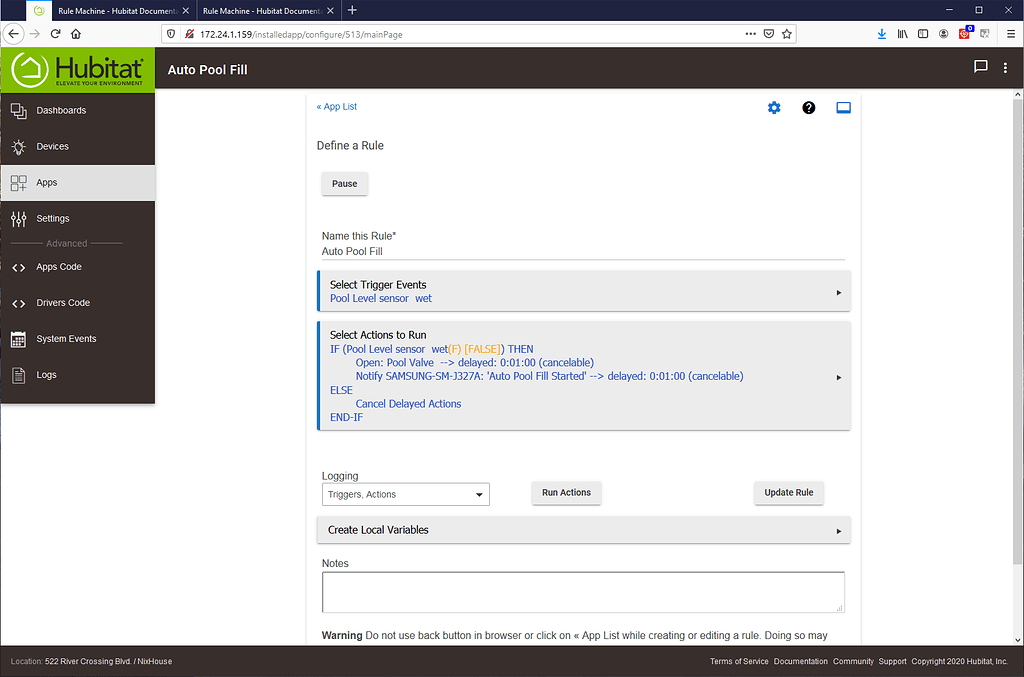Viewport: 1024px width, 677px height.
Task: Reload the page in browser toolbar
Action: 55,33
